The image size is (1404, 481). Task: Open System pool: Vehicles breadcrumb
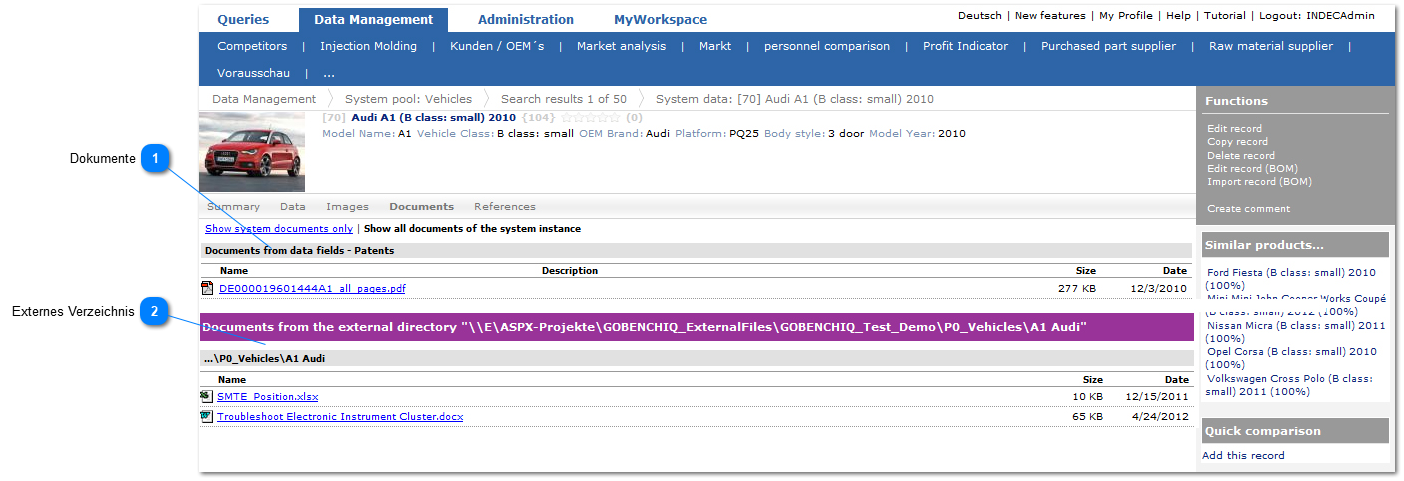(408, 99)
